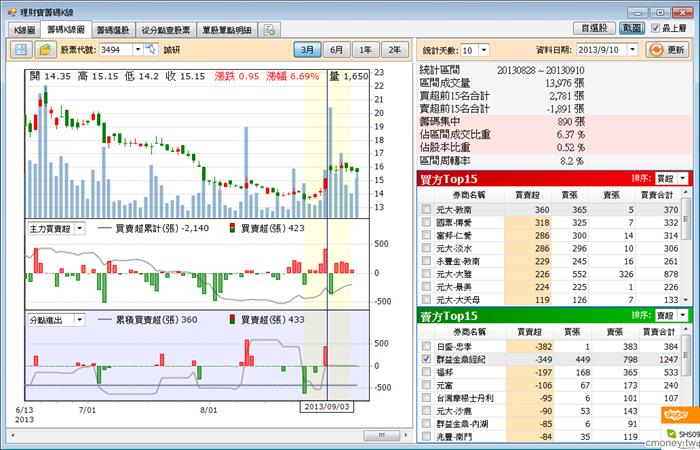This screenshot has height=450, width=700.
Task: Uncheck the 群益金鼎經紀 broker checkbox
Action: pos(426,359)
